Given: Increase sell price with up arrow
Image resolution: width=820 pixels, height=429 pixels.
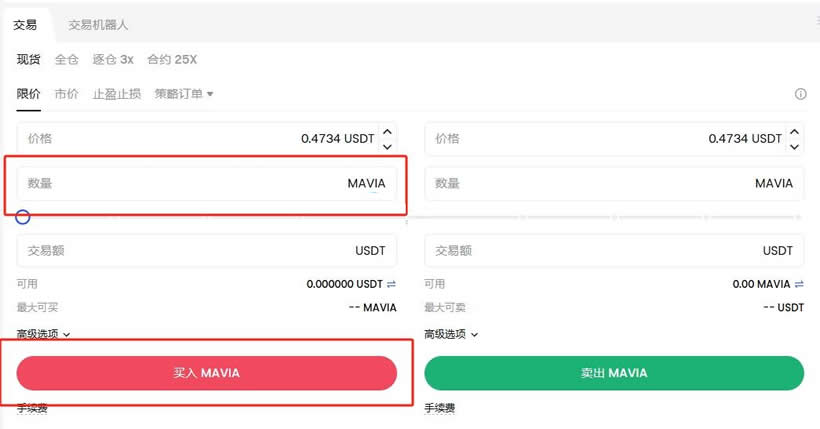Looking at the screenshot, I should [795, 131].
